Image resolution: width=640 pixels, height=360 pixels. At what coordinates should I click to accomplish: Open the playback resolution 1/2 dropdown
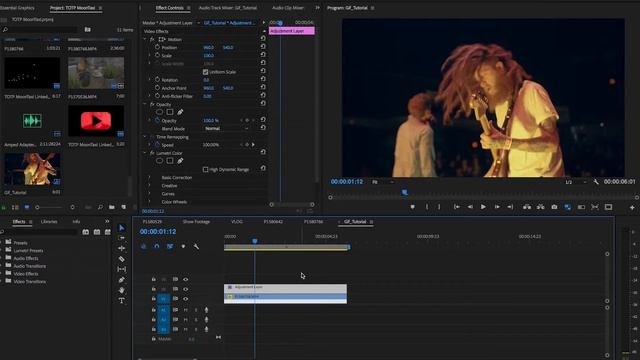(x=576, y=182)
